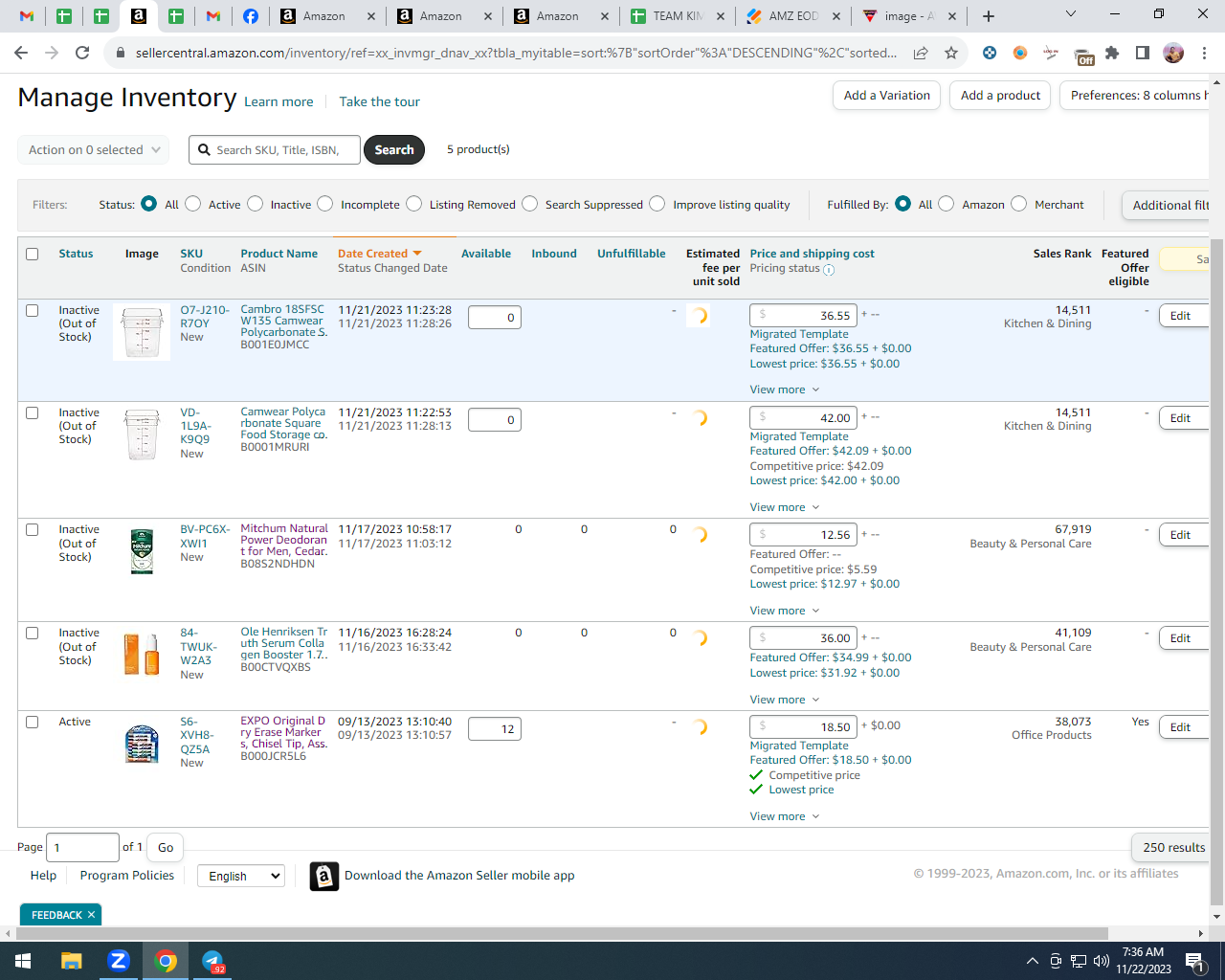This screenshot has width=1225, height=980.
Task: Tick the select-all checkbox in the table header
Action: pos(33,254)
